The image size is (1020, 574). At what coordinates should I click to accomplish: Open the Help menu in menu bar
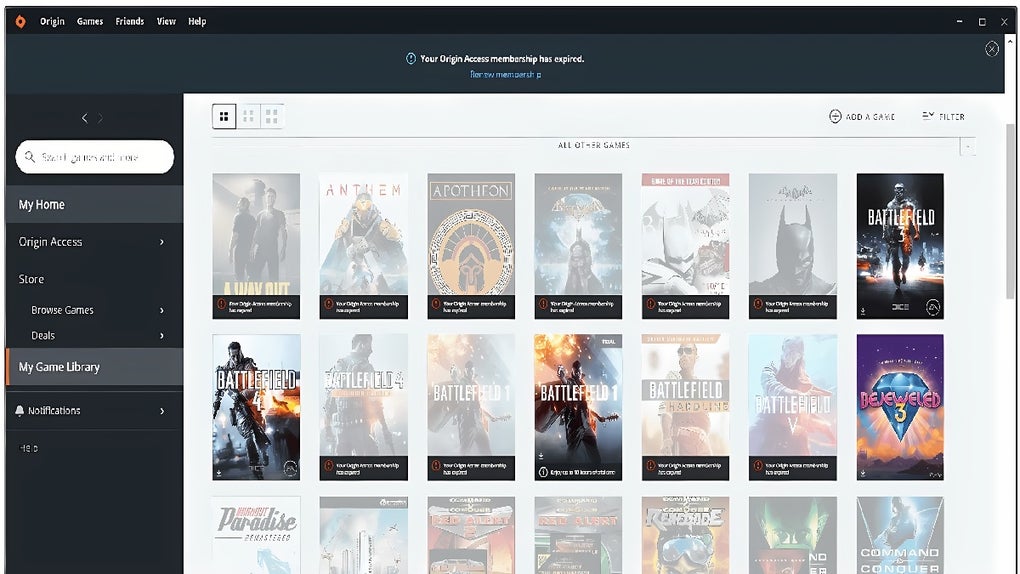[197, 21]
